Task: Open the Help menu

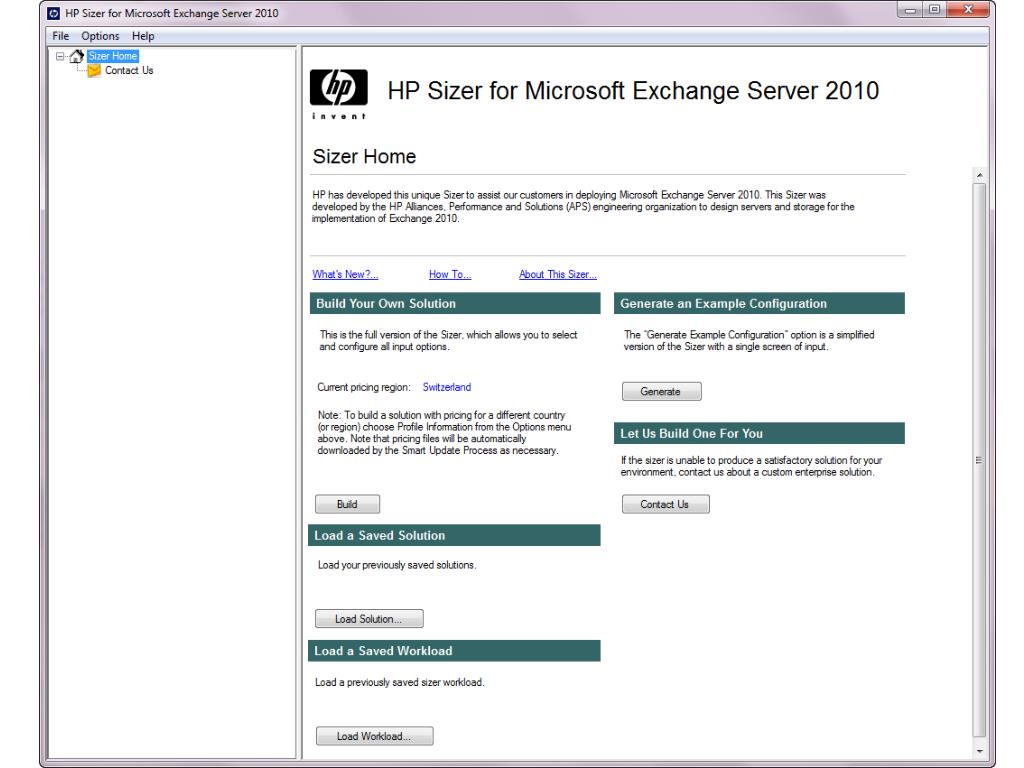Action: click(143, 36)
